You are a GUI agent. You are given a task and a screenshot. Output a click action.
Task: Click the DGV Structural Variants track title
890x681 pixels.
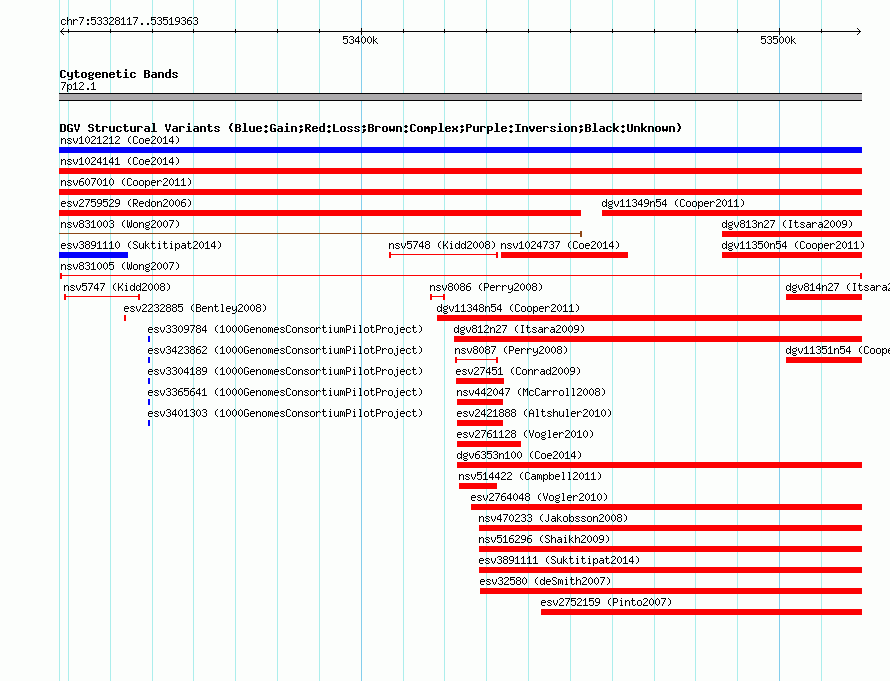[x=371, y=128]
